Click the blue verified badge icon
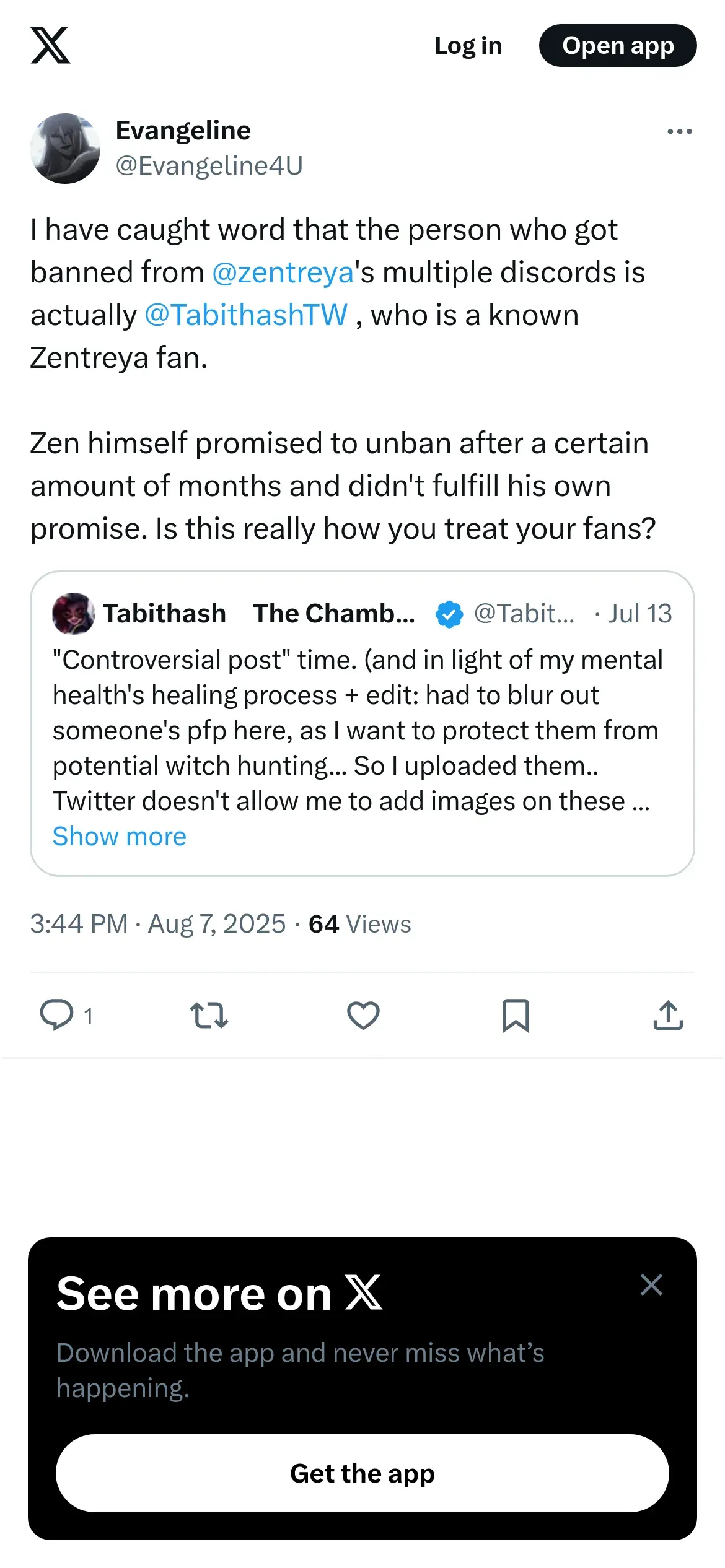This screenshot has width=725, height=1568. (x=449, y=614)
